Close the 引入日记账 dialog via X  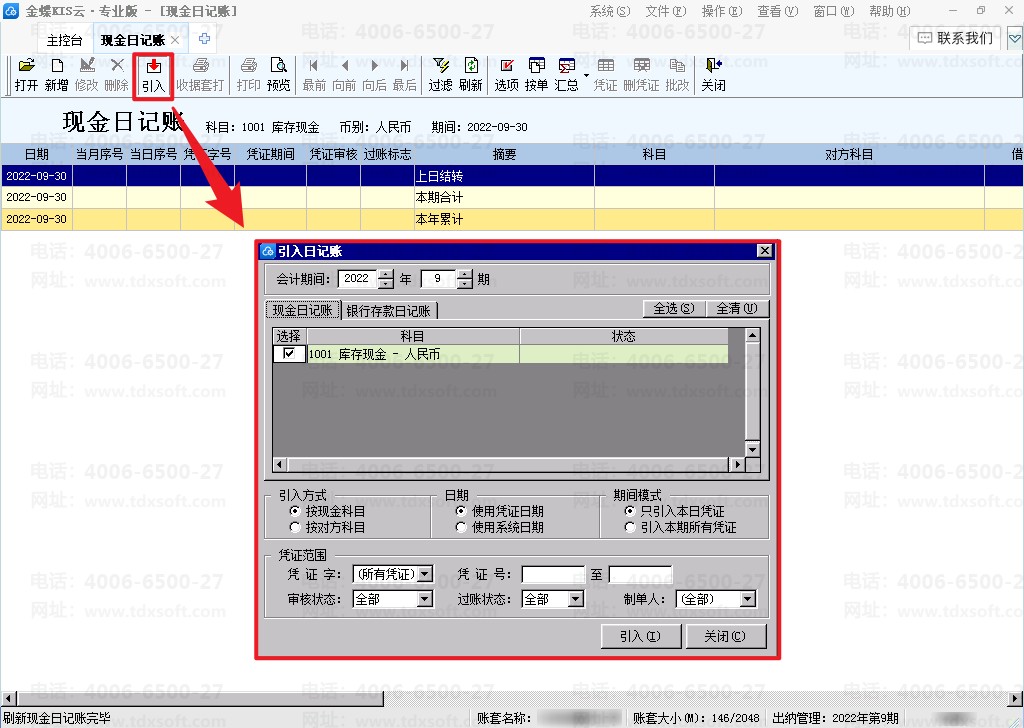764,251
